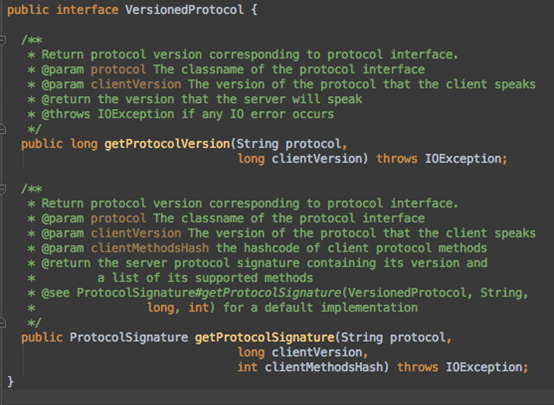The image size is (554, 405).
Task: Click the getProtocolVersion method name
Action: tap(167, 144)
